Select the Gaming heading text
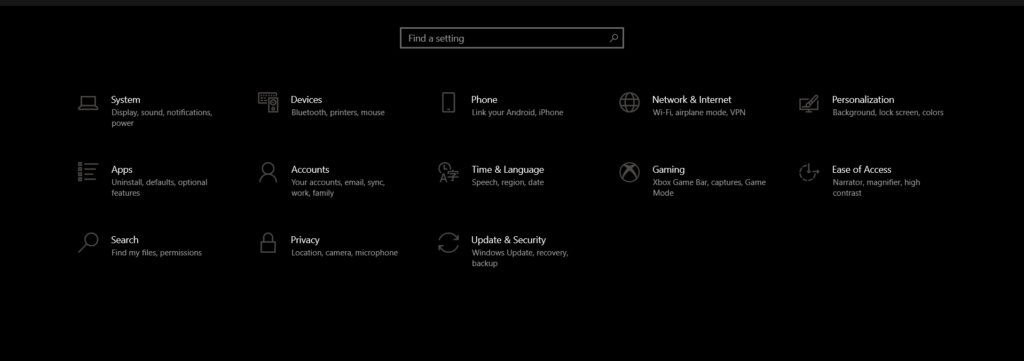Viewport: 1024px width, 361px height. [669, 170]
